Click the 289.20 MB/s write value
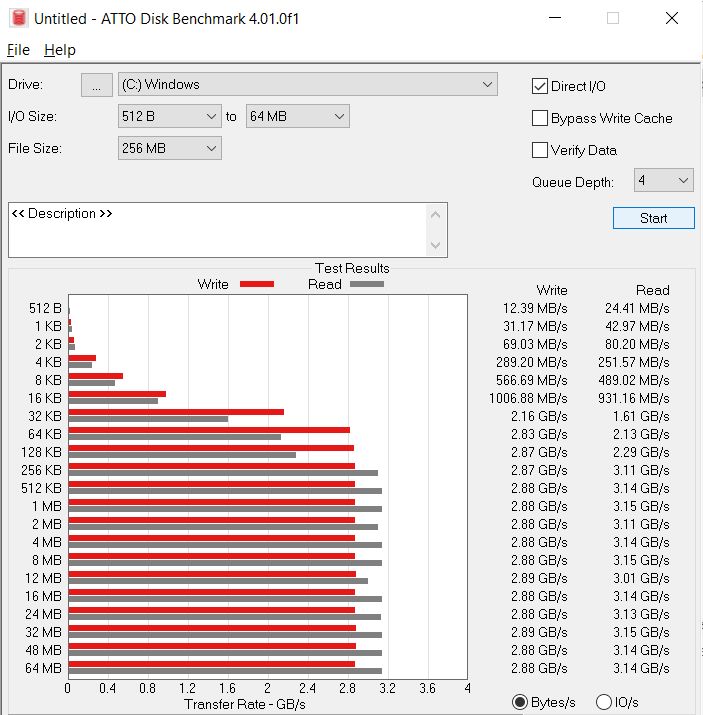The width and height of the screenshot is (703, 715). [532, 363]
